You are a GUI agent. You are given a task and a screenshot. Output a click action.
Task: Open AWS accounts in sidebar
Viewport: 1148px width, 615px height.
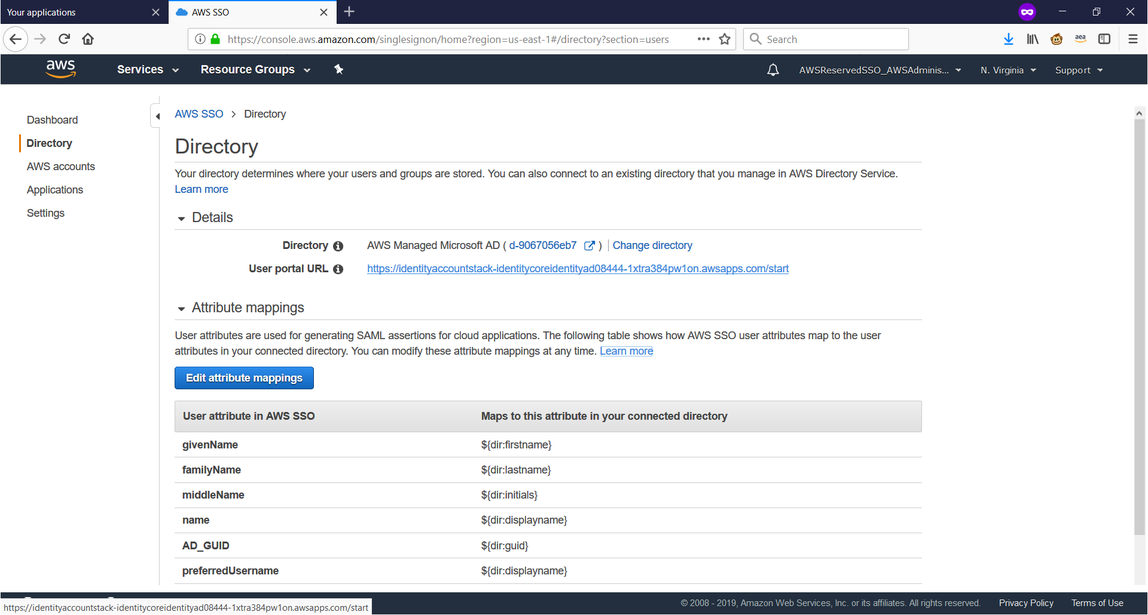tap(61, 167)
